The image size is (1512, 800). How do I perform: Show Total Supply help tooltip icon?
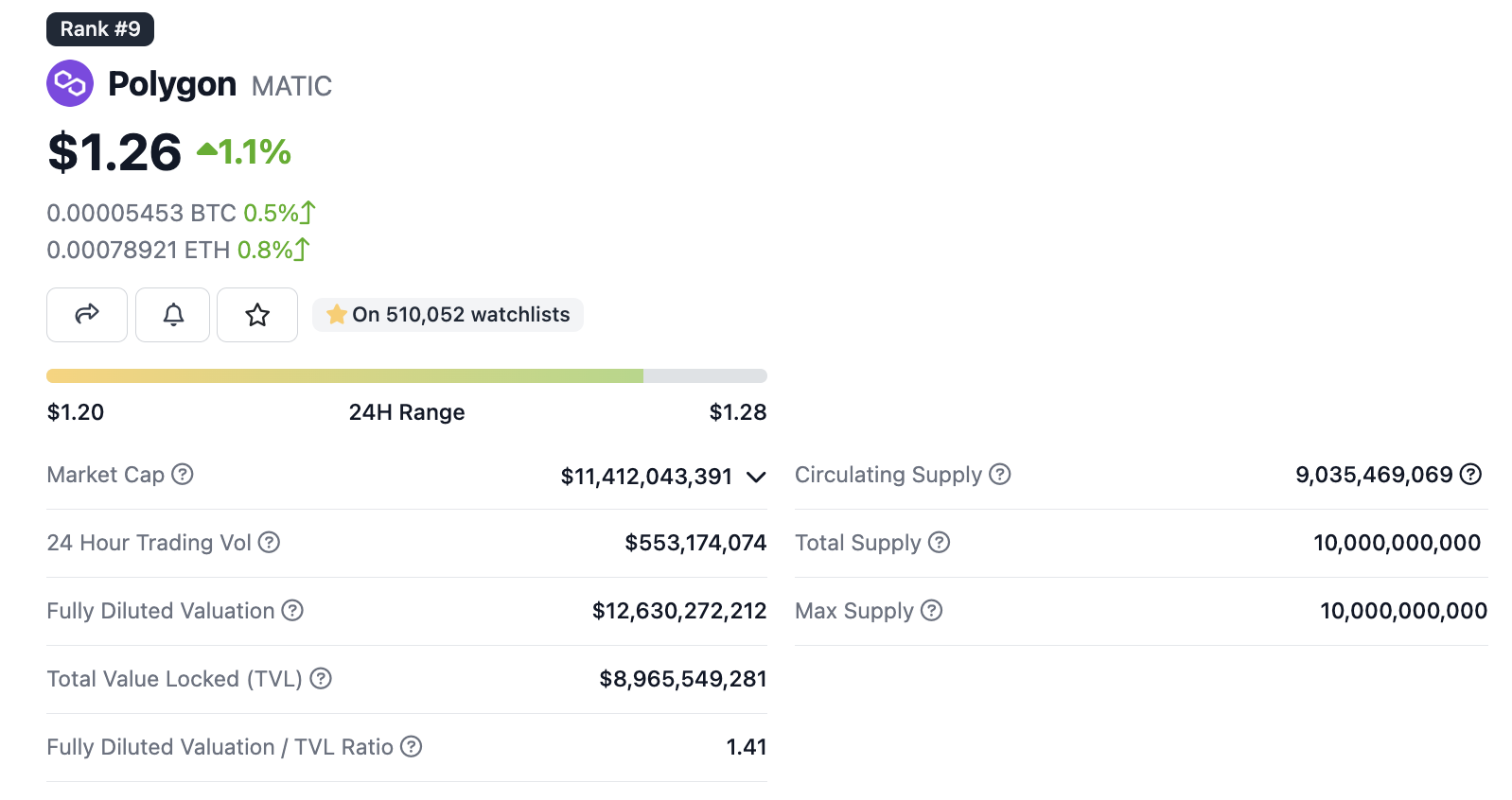[939, 543]
